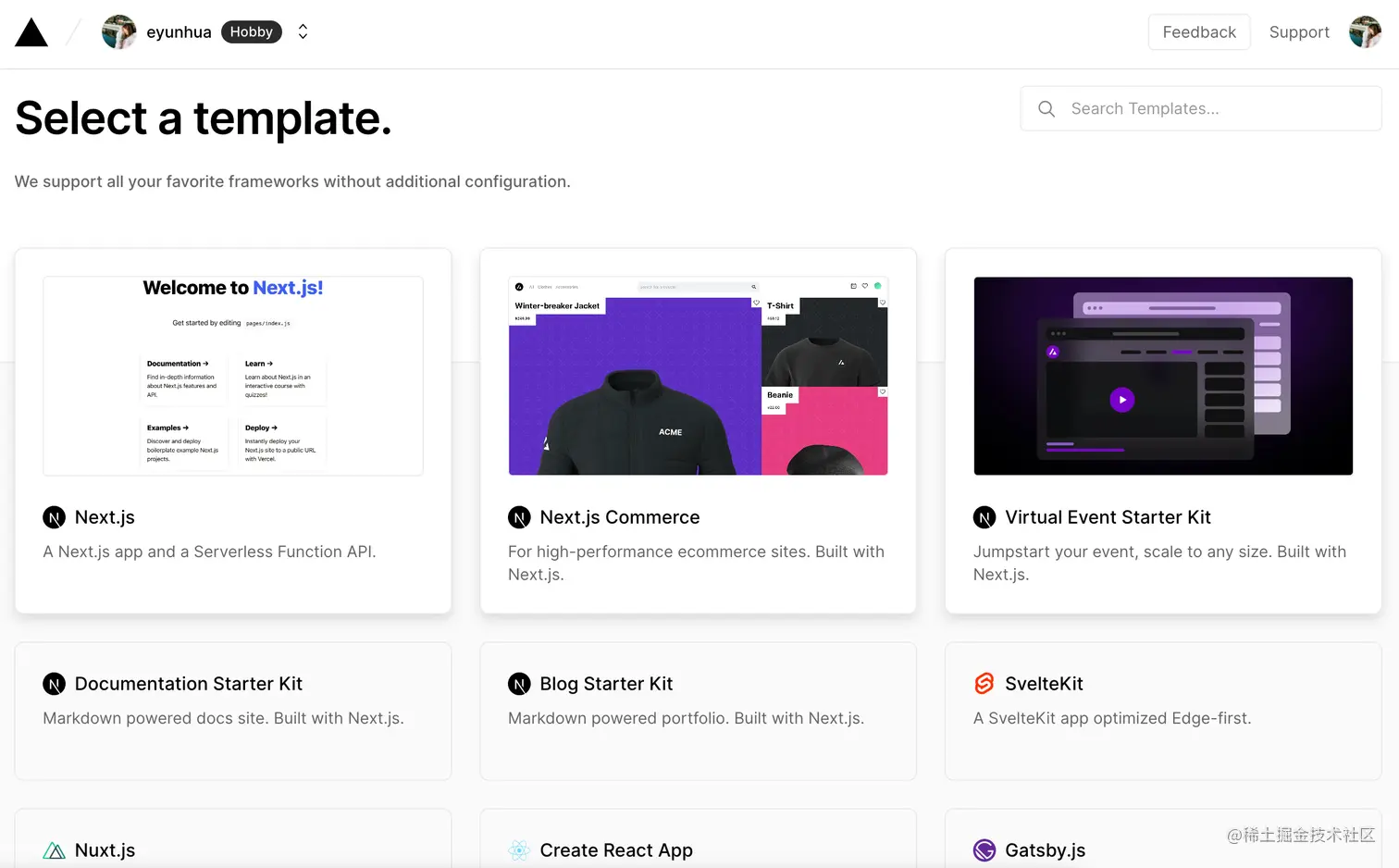Image resolution: width=1399 pixels, height=868 pixels.
Task: Click the logo icon beside Virtual Event Starter Kit
Action: tap(984, 517)
